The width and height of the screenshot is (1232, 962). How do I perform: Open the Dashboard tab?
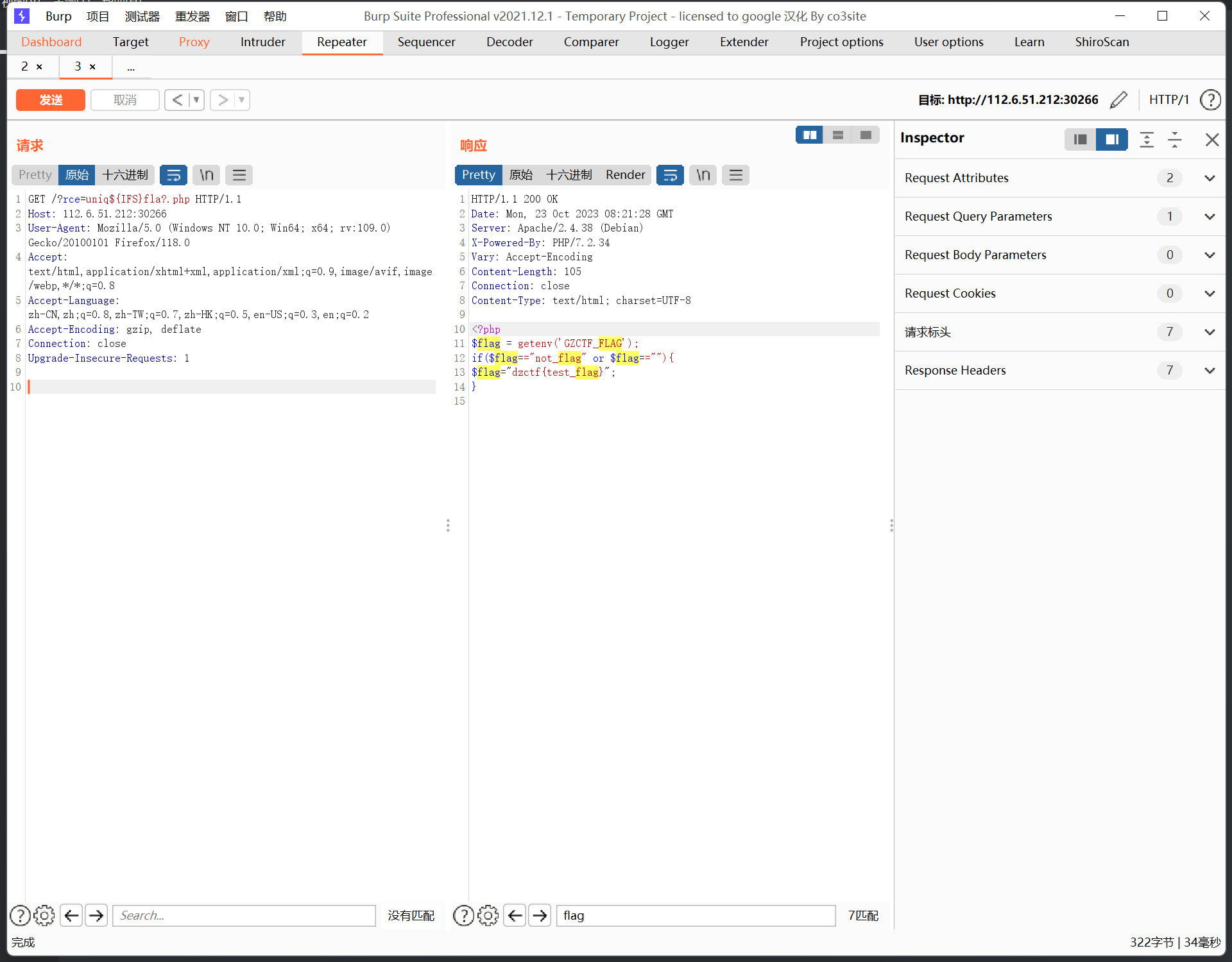[51, 42]
